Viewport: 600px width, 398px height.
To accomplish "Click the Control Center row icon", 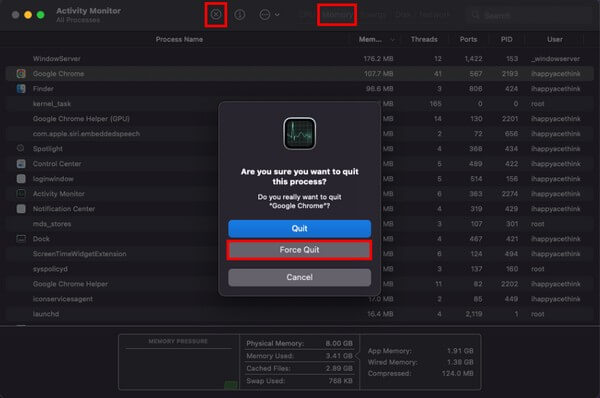I will coord(21,163).
